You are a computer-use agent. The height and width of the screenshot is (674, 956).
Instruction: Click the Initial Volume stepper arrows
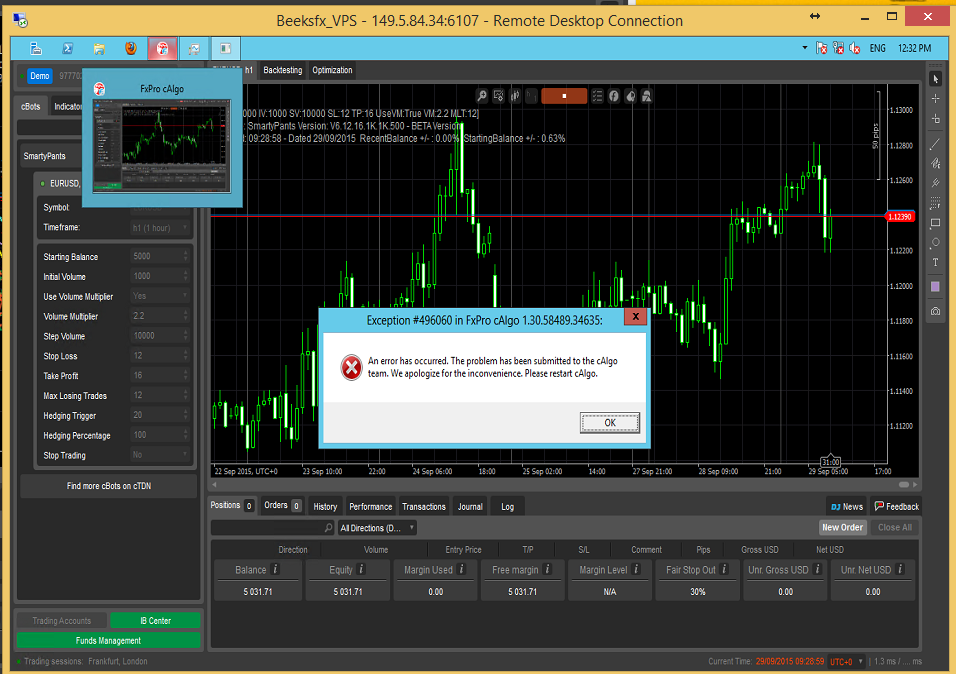pos(186,276)
